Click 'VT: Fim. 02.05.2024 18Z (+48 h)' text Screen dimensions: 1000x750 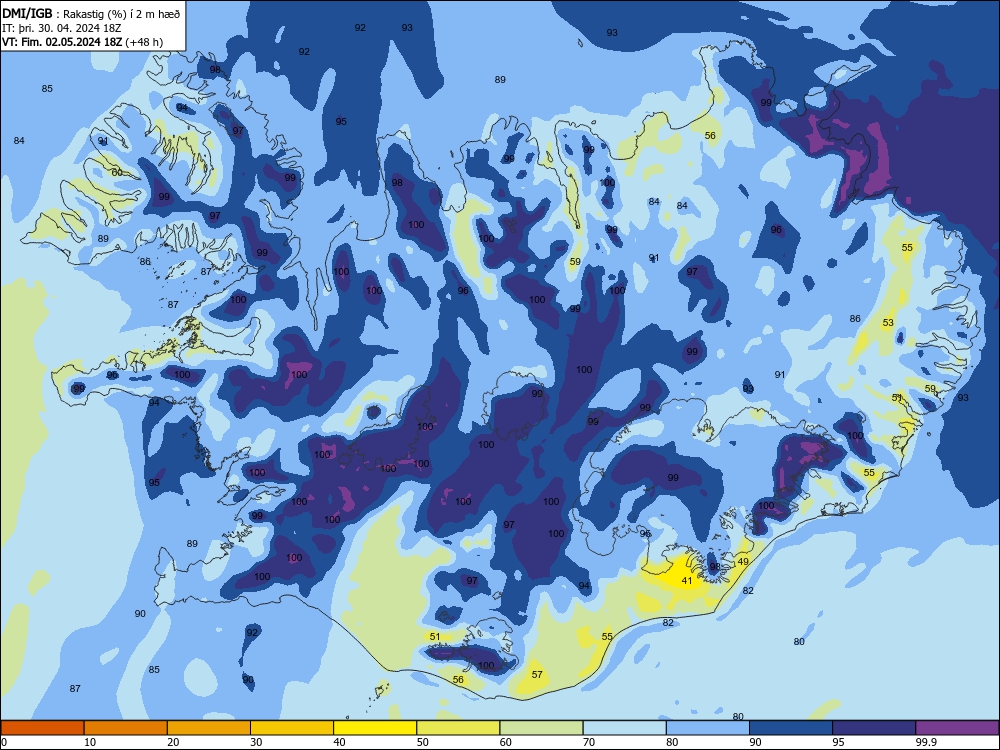(82, 42)
